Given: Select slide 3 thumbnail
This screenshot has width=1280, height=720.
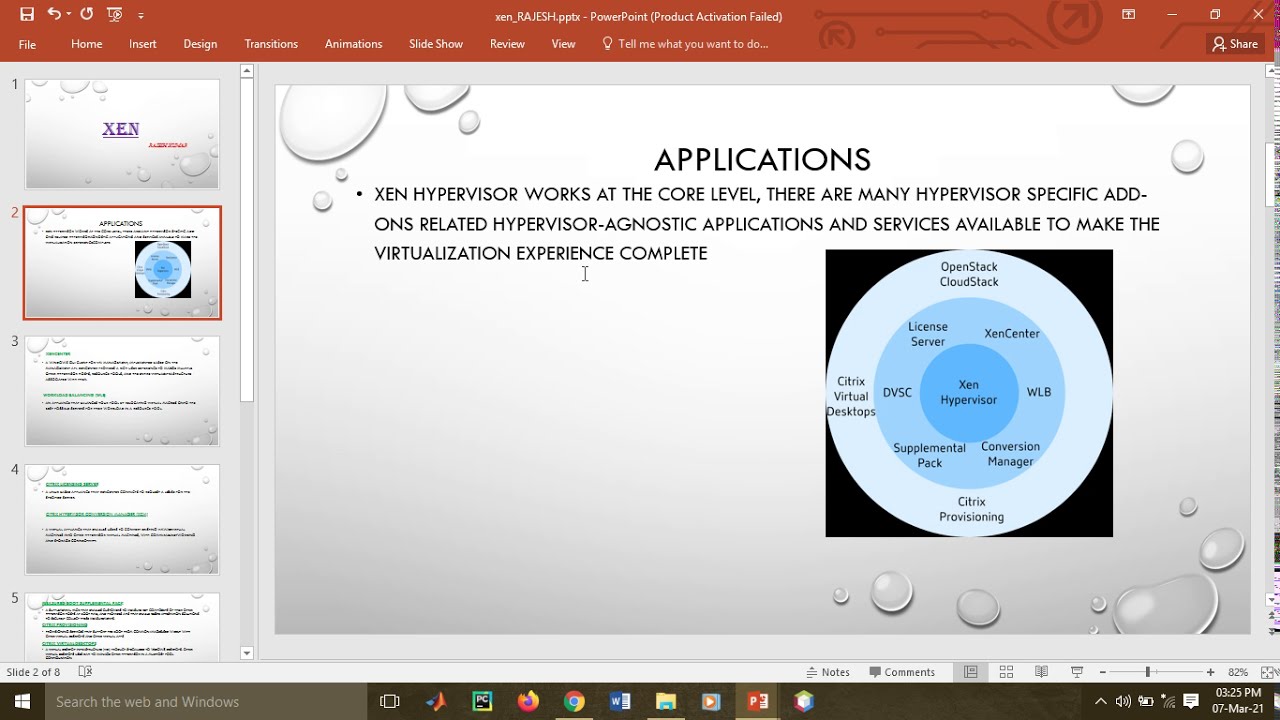Looking at the screenshot, I should pos(122,391).
